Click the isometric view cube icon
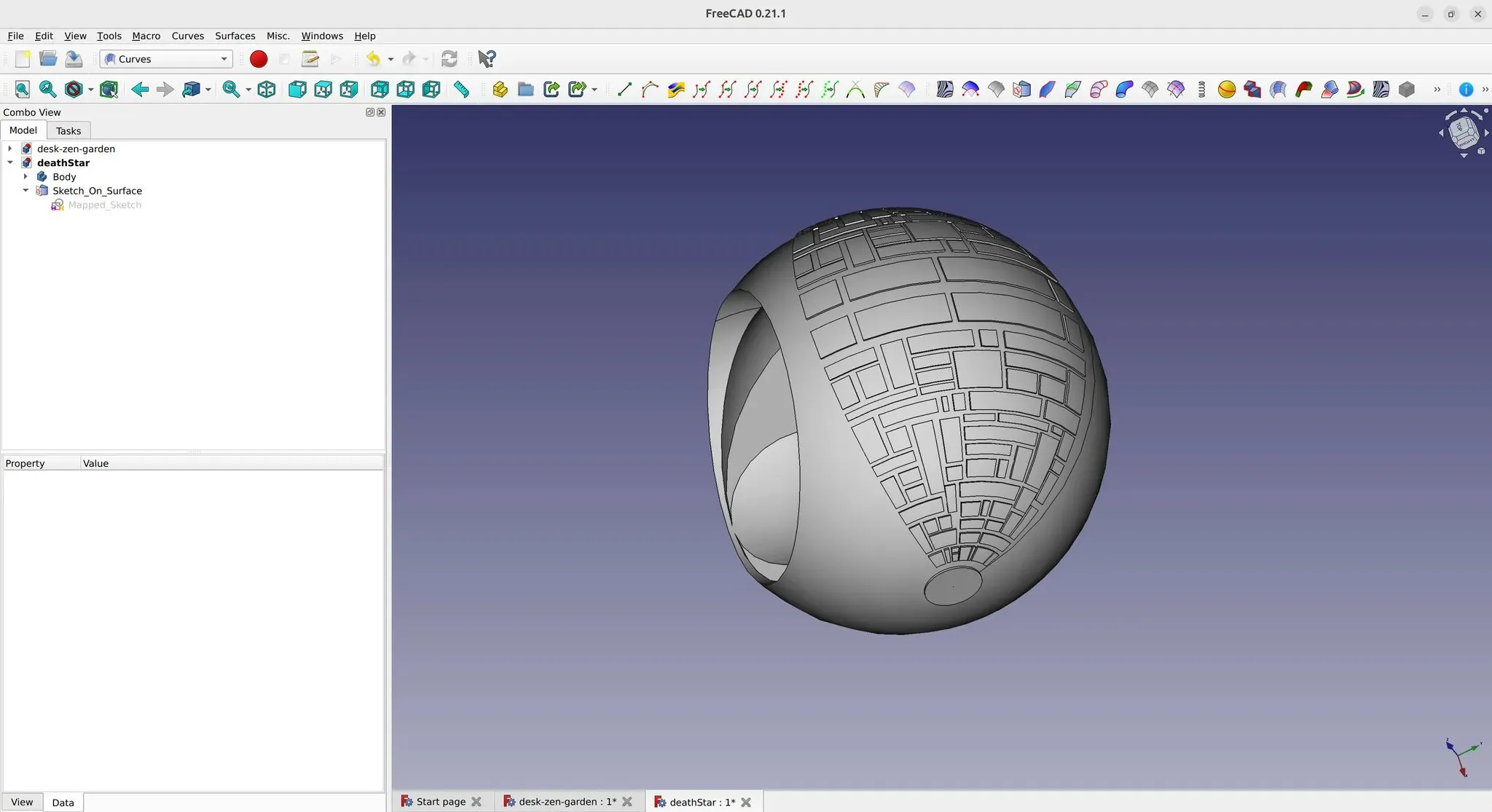Image resolution: width=1492 pixels, height=812 pixels. tap(267, 90)
